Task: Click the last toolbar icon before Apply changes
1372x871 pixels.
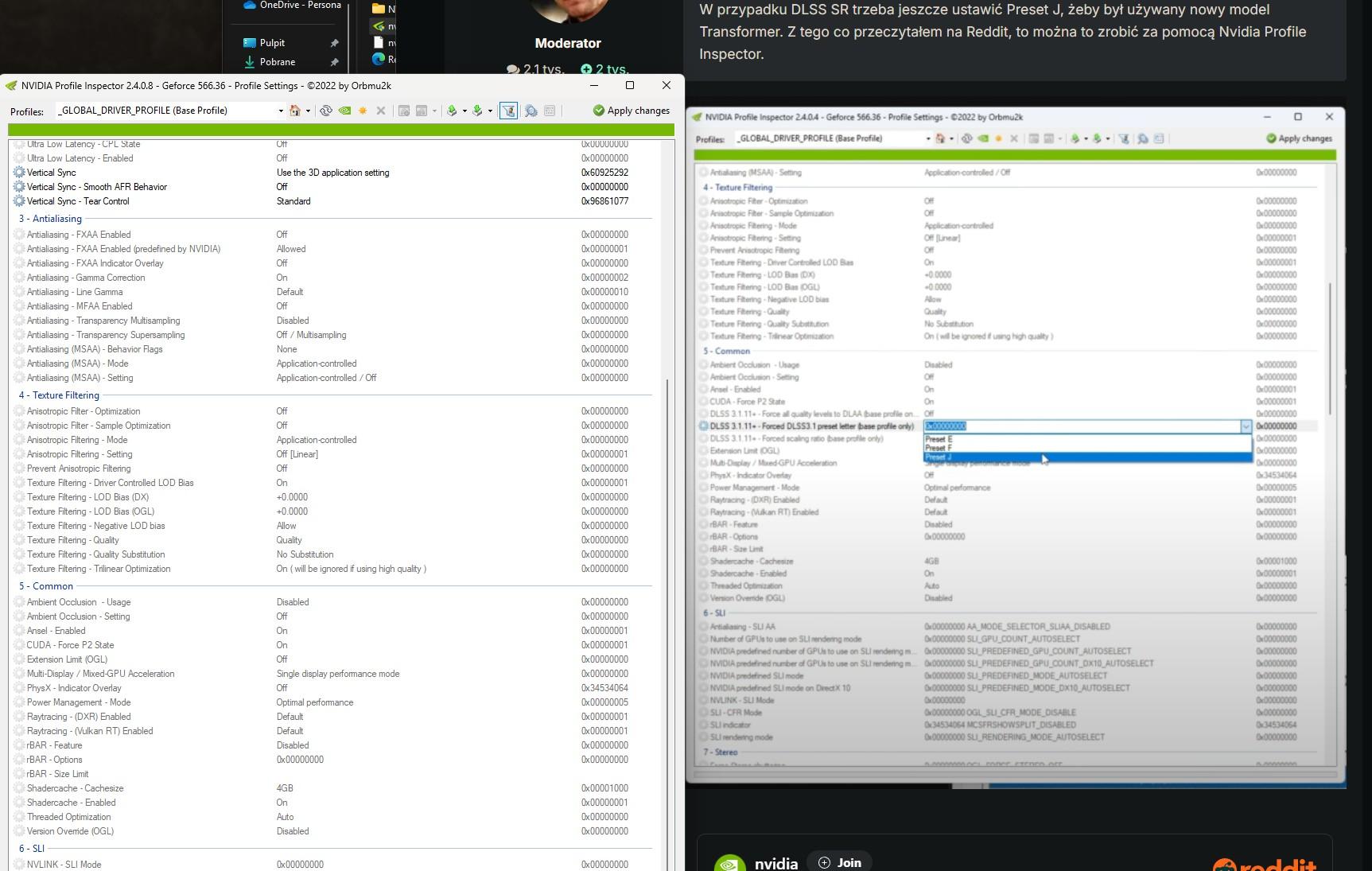Action: (550, 111)
